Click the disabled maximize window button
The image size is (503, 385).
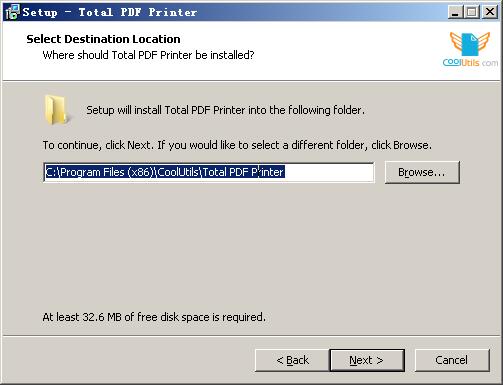472,12
